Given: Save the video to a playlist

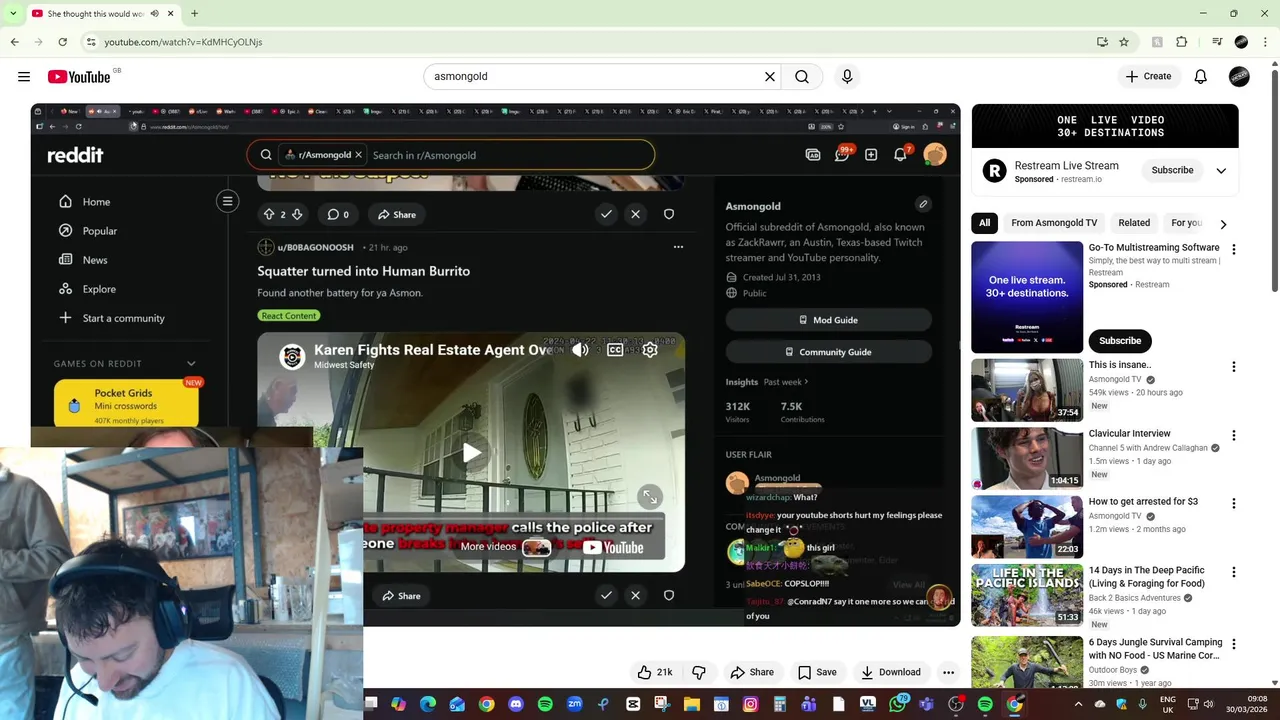Looking at the screenshot, I should [x=817, y=672].
